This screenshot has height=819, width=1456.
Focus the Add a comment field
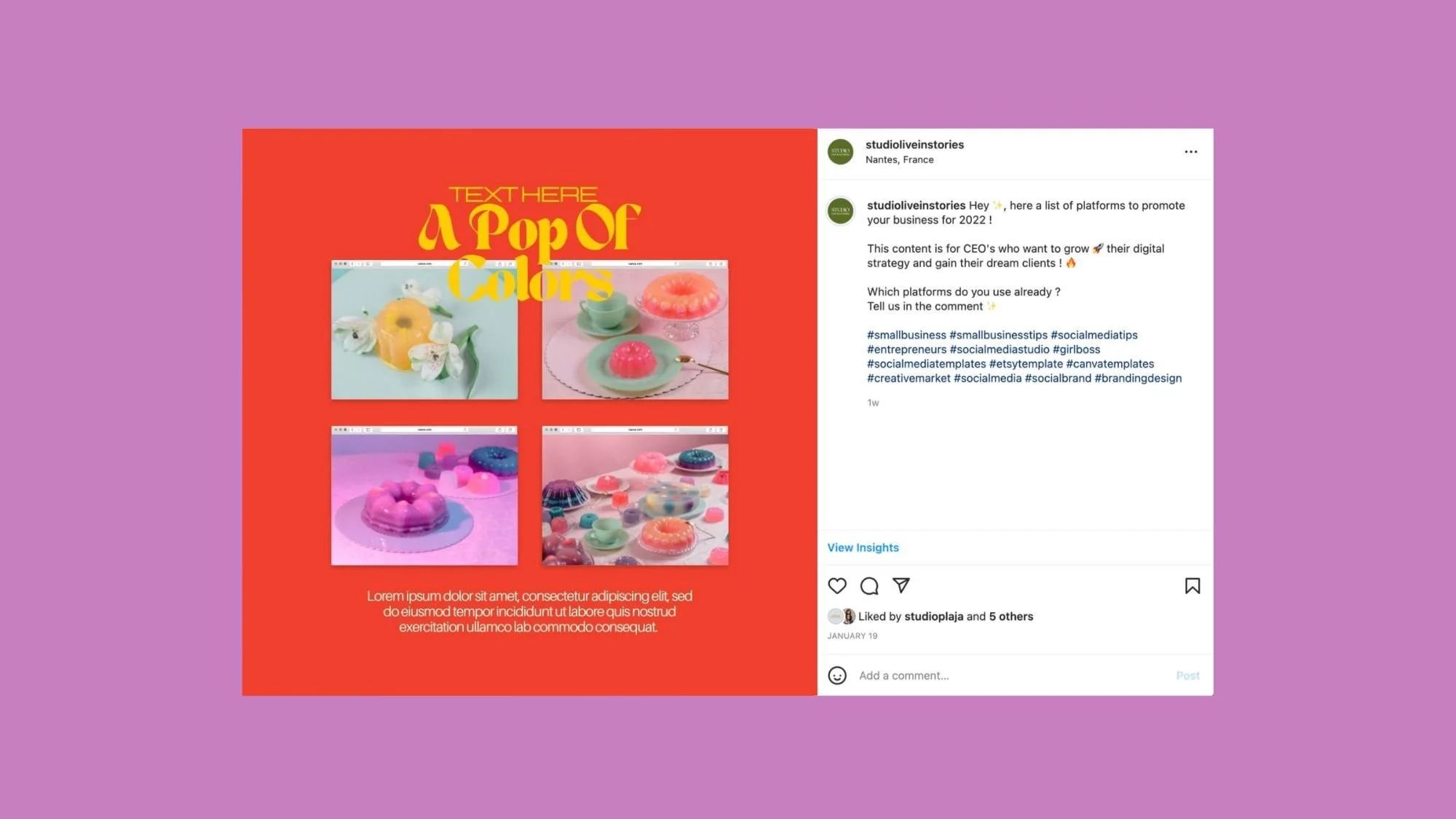(1013, 676)
